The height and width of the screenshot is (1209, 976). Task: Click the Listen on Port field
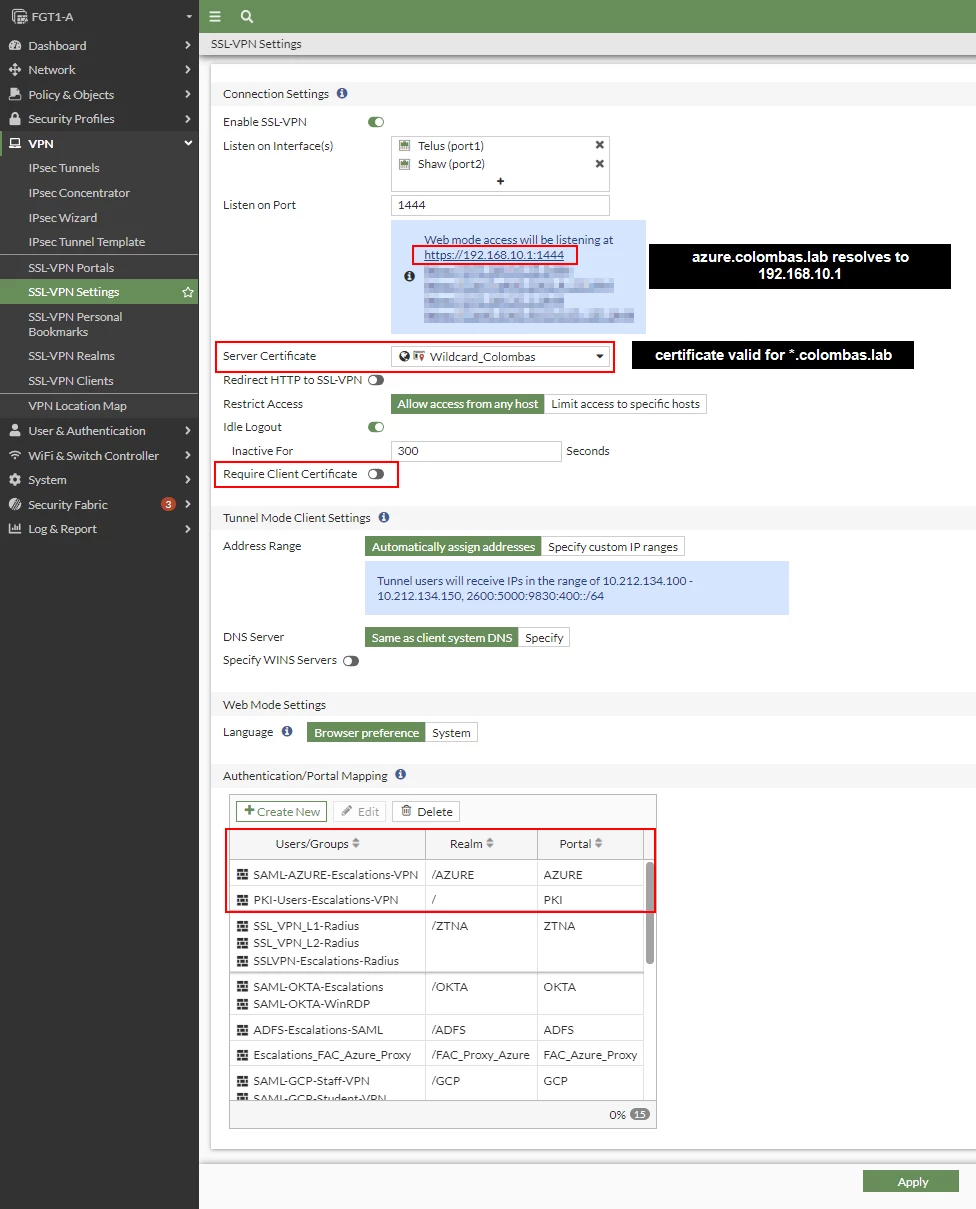[500, 205]
